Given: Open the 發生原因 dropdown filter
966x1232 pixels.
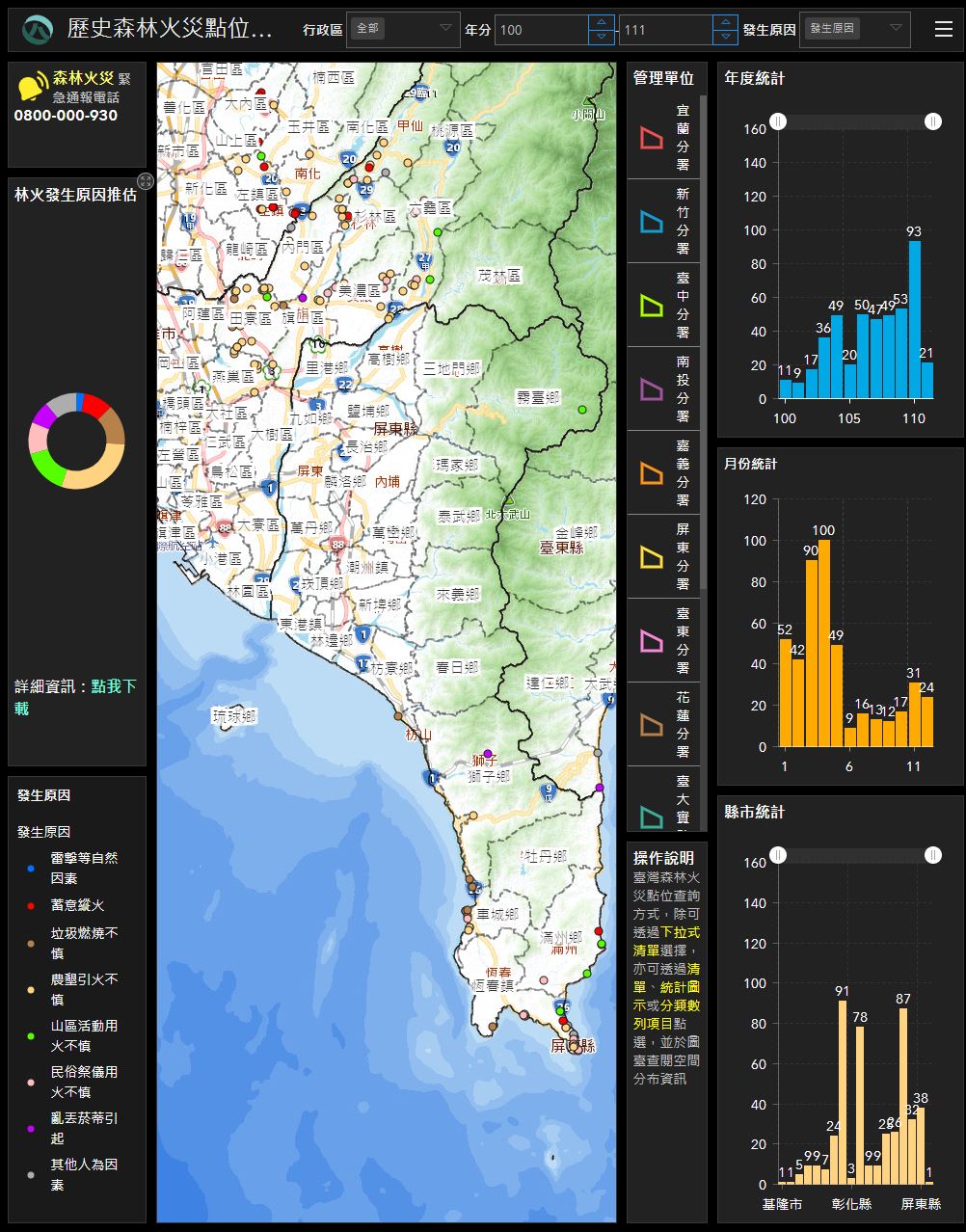Looking at the screenshot, I should 854,29.
